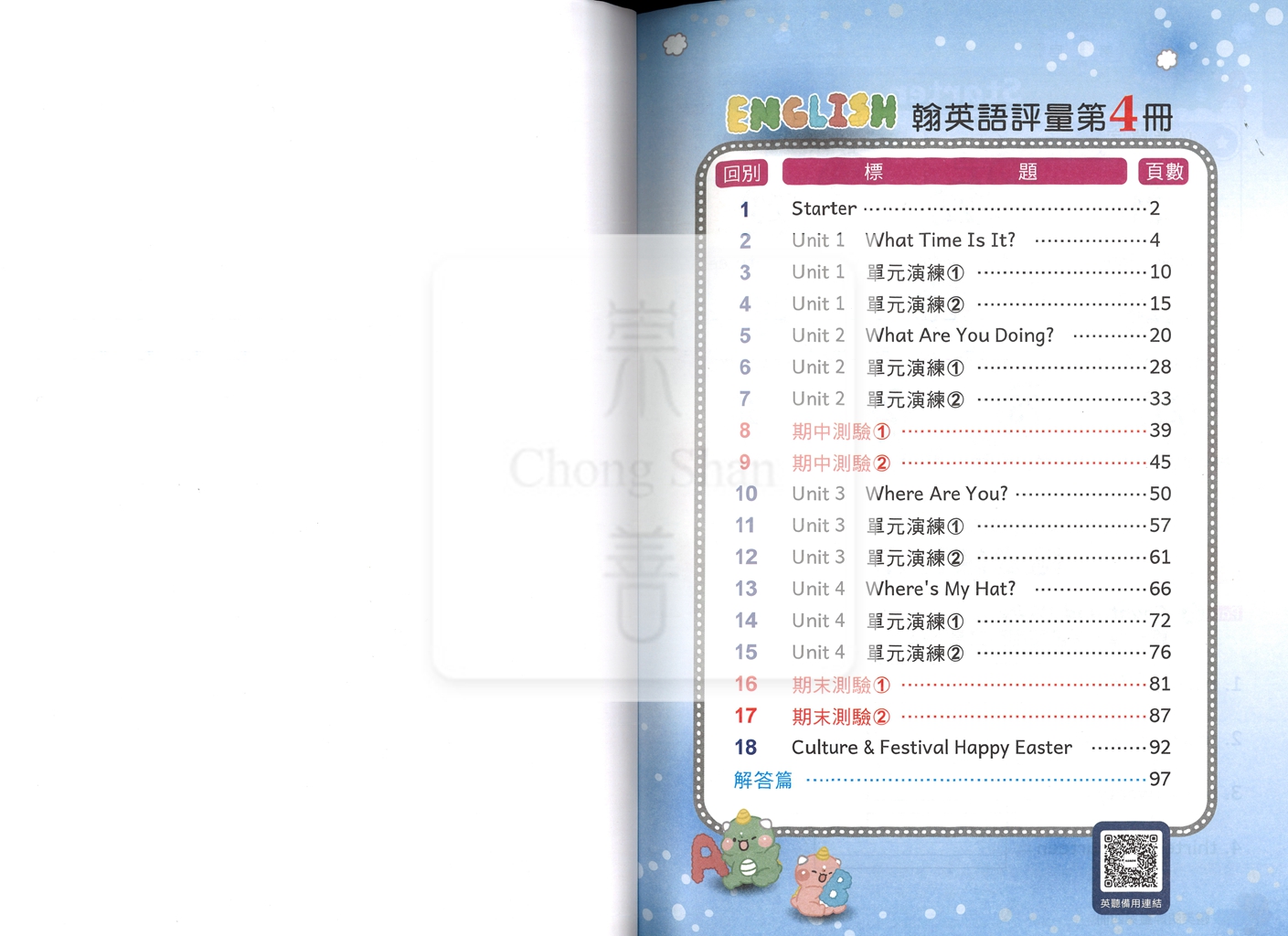Click 單元演練② in row 4
This screenshot has width=1288, height=936.
point(915,304)
